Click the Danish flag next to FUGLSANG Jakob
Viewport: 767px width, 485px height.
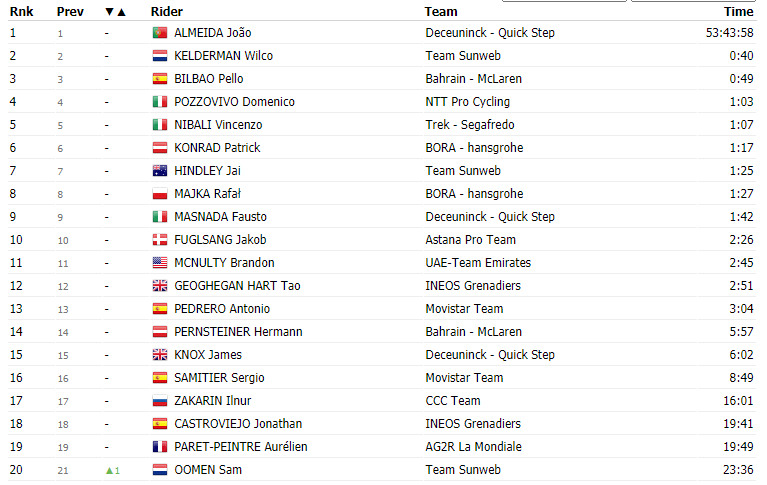(159, 240)
